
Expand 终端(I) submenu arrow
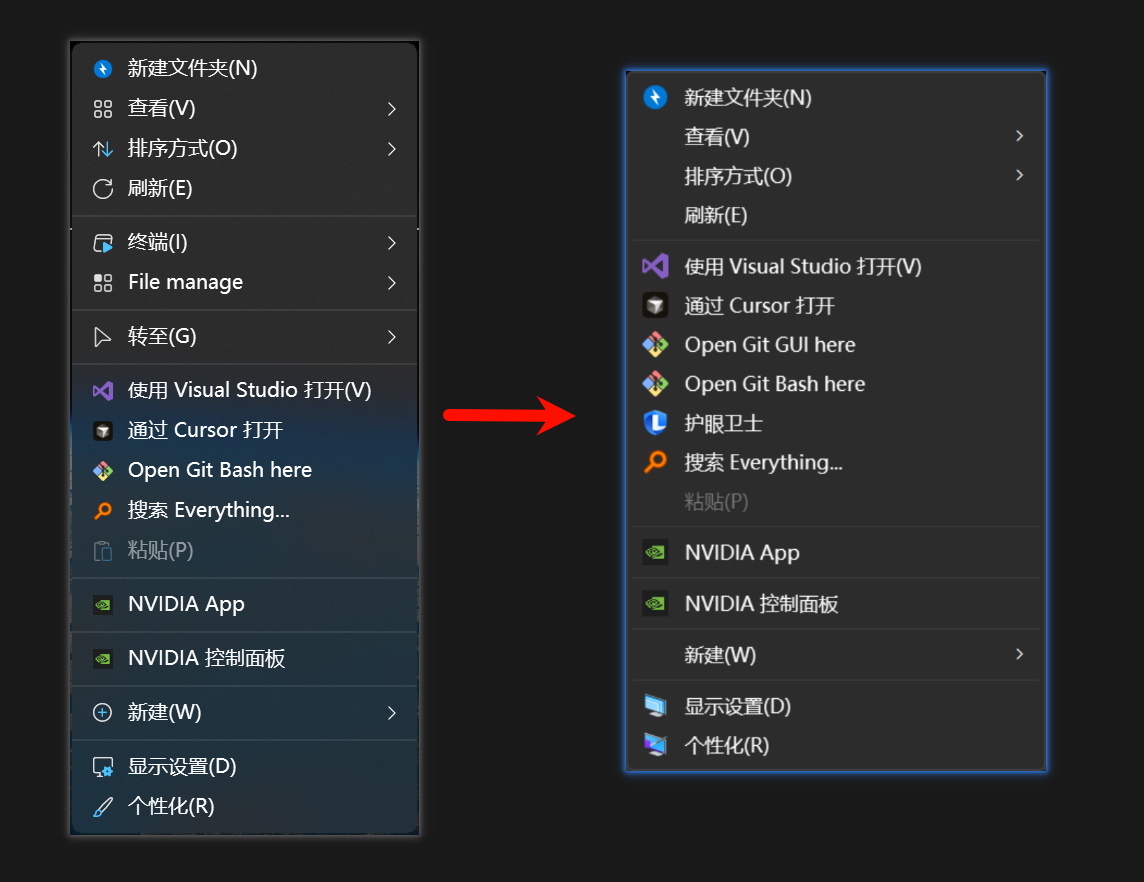[x=392, y=243]
